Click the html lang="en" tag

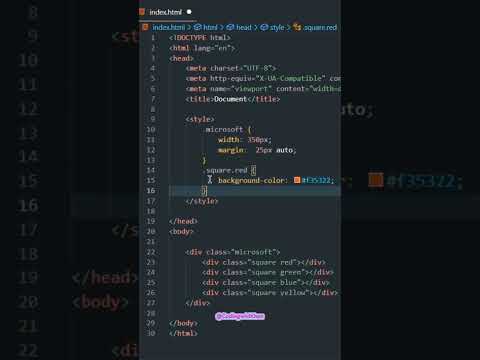coord(202,48)
